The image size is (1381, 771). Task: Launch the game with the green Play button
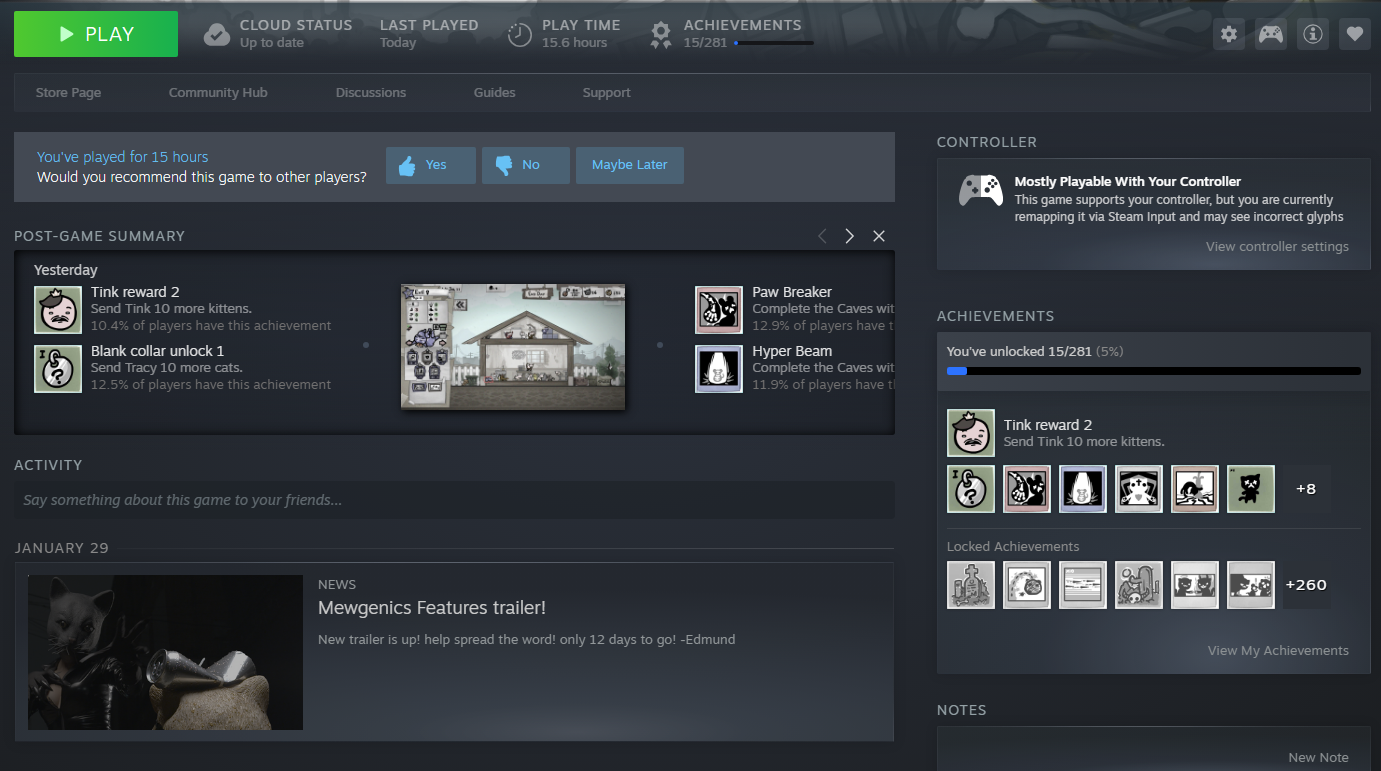click(96, 34)
